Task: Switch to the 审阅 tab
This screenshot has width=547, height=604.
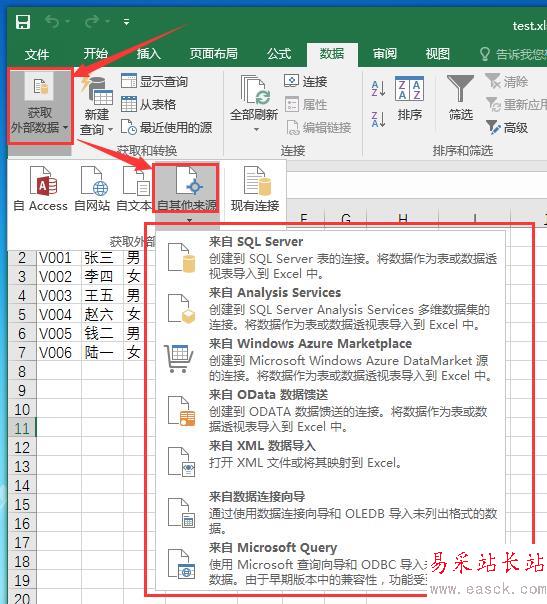Action: click(384, 54)
